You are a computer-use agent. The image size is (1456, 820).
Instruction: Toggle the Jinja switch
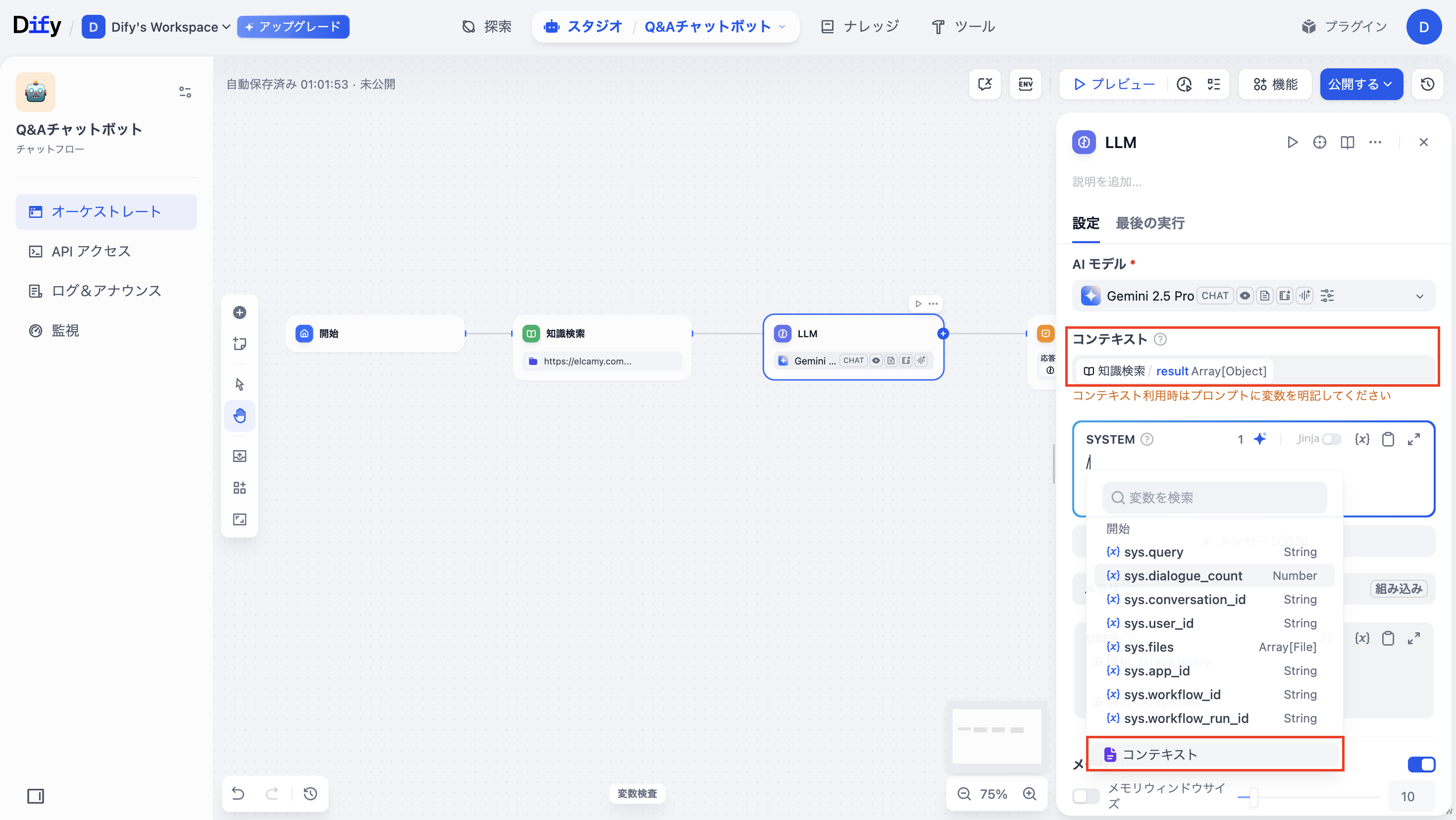tap(1331, 439)
